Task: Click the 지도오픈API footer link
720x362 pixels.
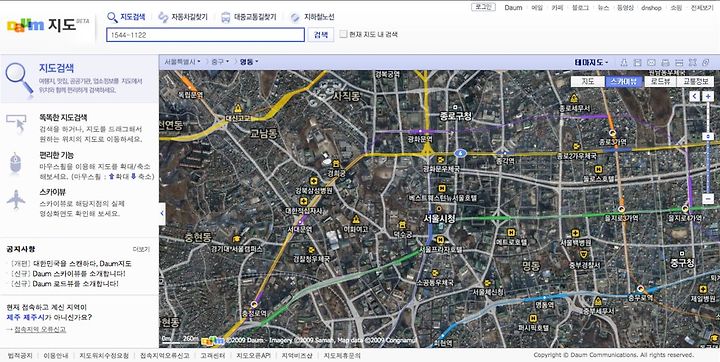Action: [253, 356]
